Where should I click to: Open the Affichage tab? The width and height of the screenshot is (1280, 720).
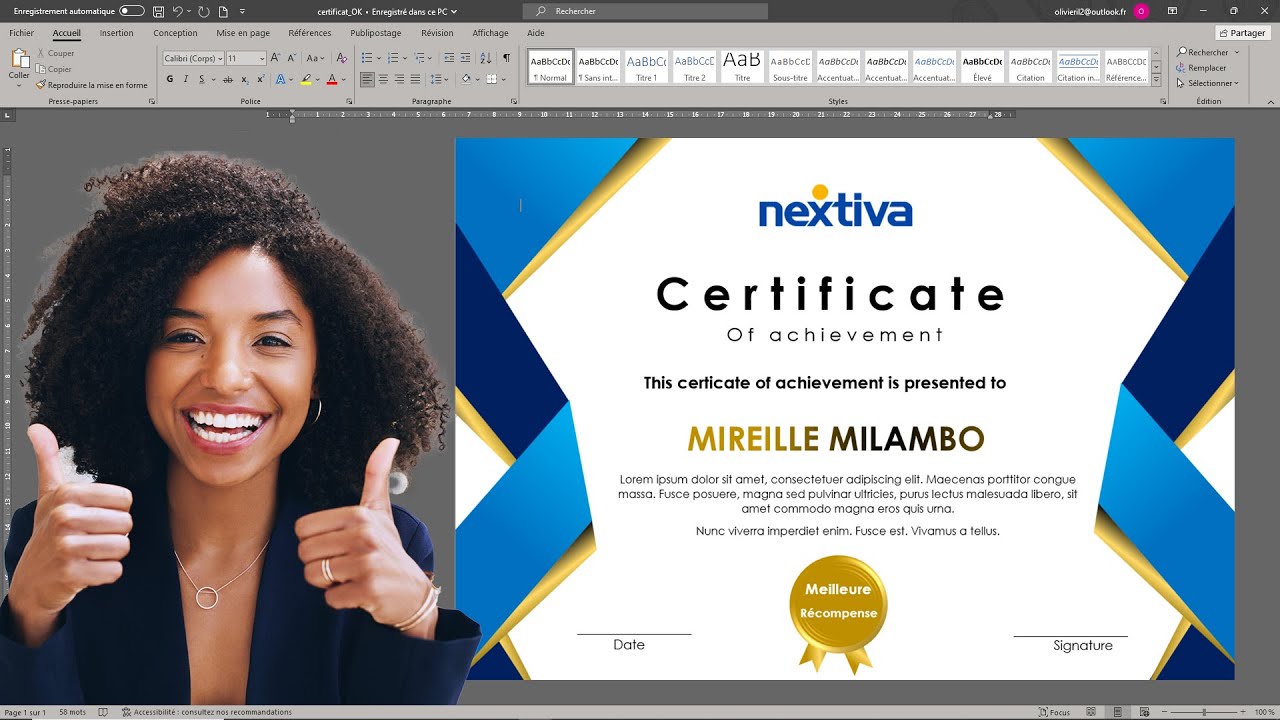490,33
